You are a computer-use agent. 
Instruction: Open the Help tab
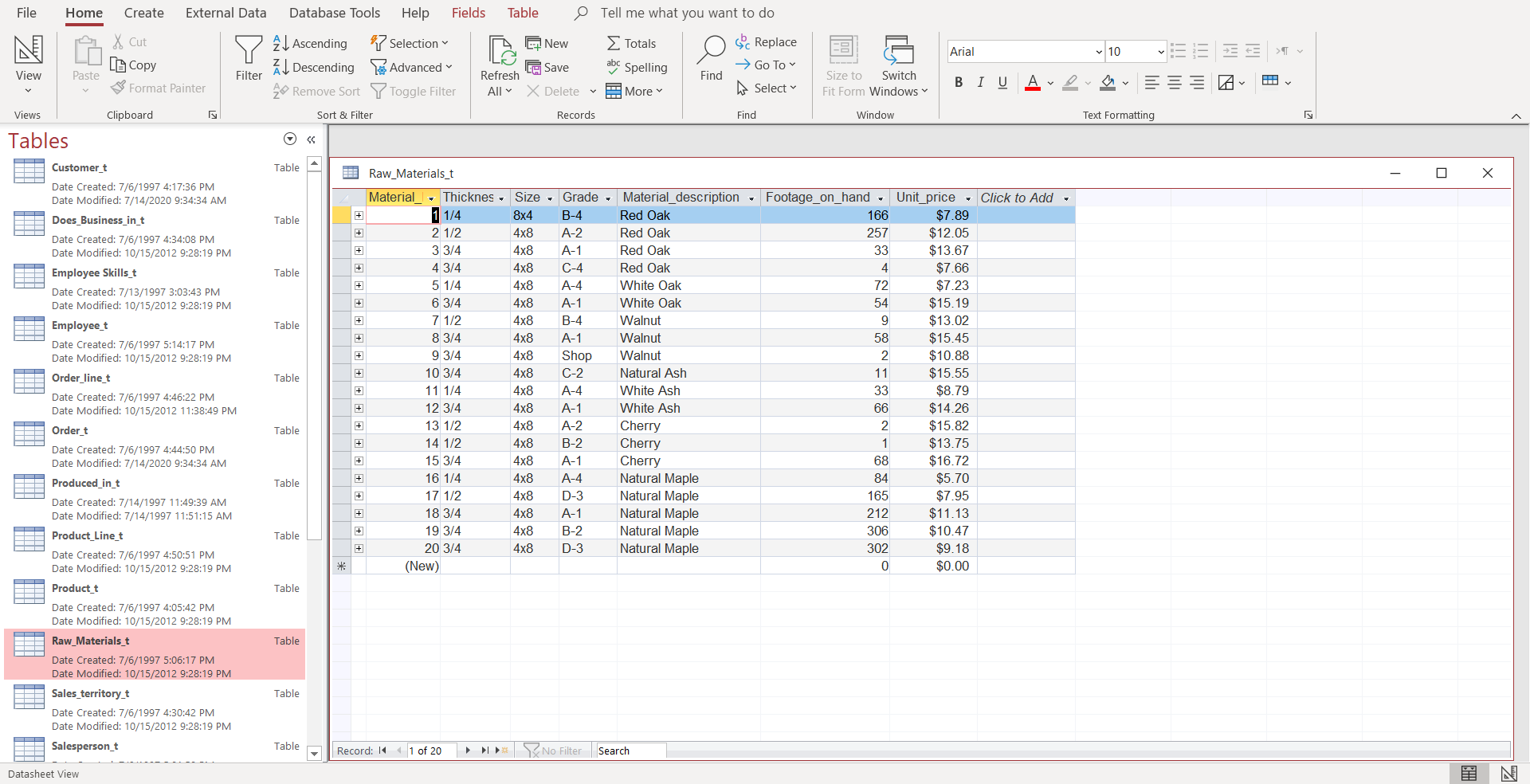click(415, 13)
